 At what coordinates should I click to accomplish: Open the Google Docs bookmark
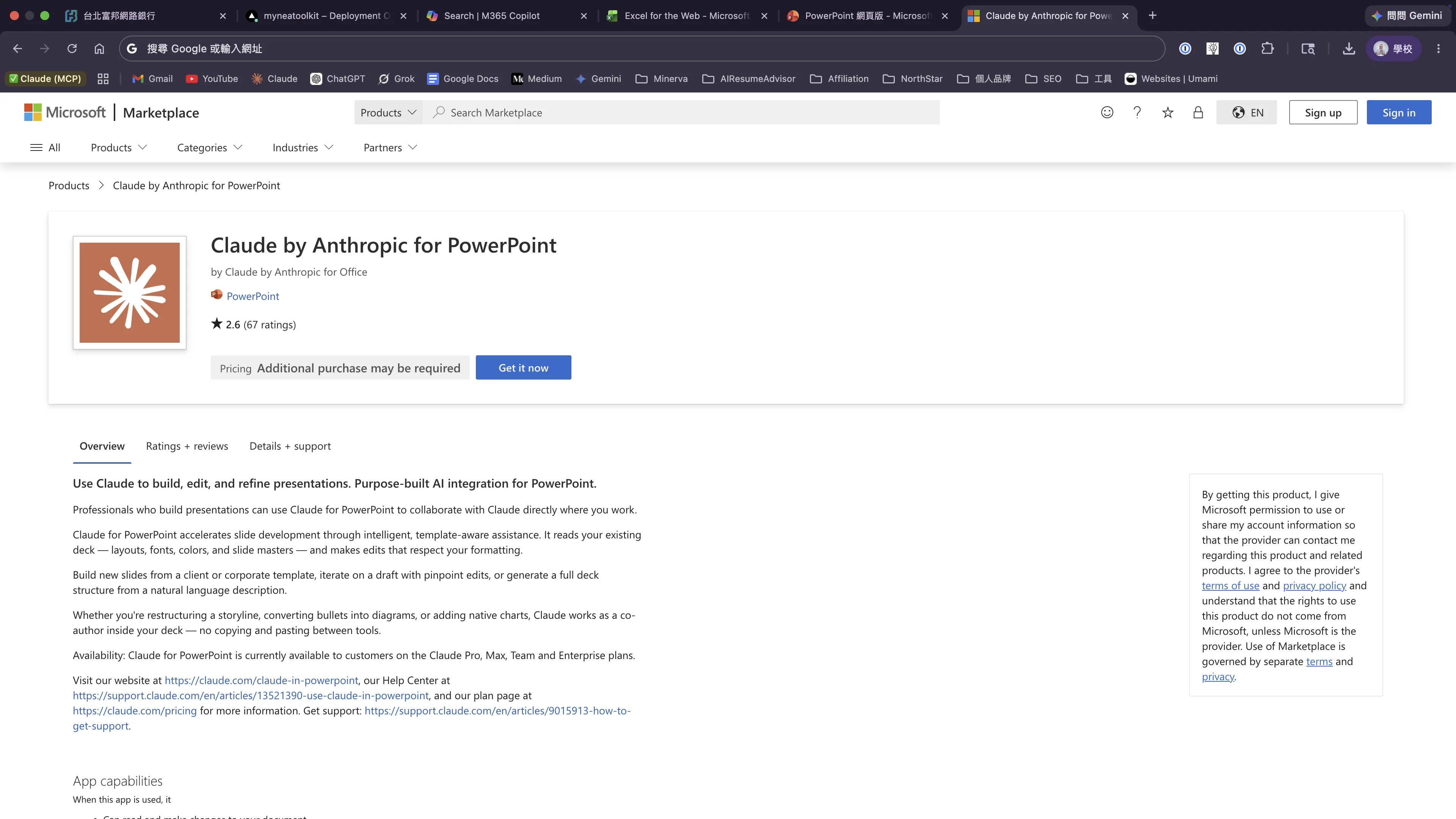(463, 78)
